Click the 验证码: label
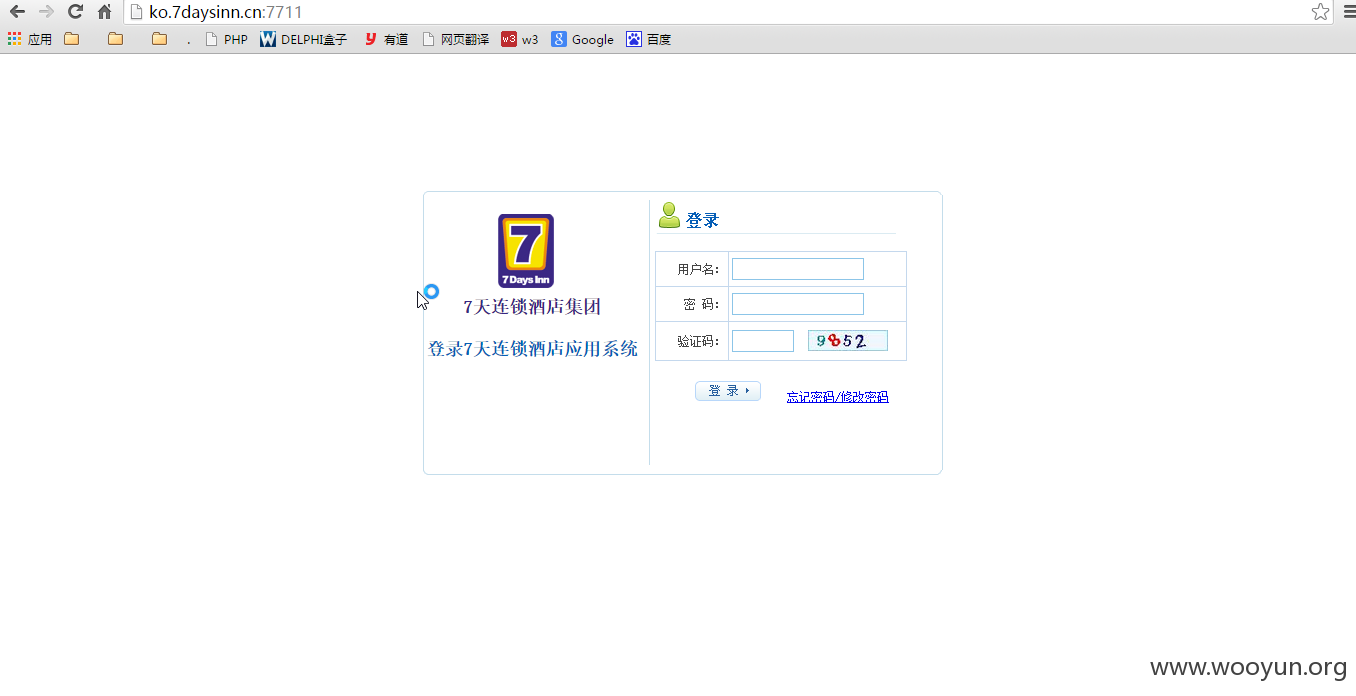This screenshot has height=696, width=1356. (698, 342)
